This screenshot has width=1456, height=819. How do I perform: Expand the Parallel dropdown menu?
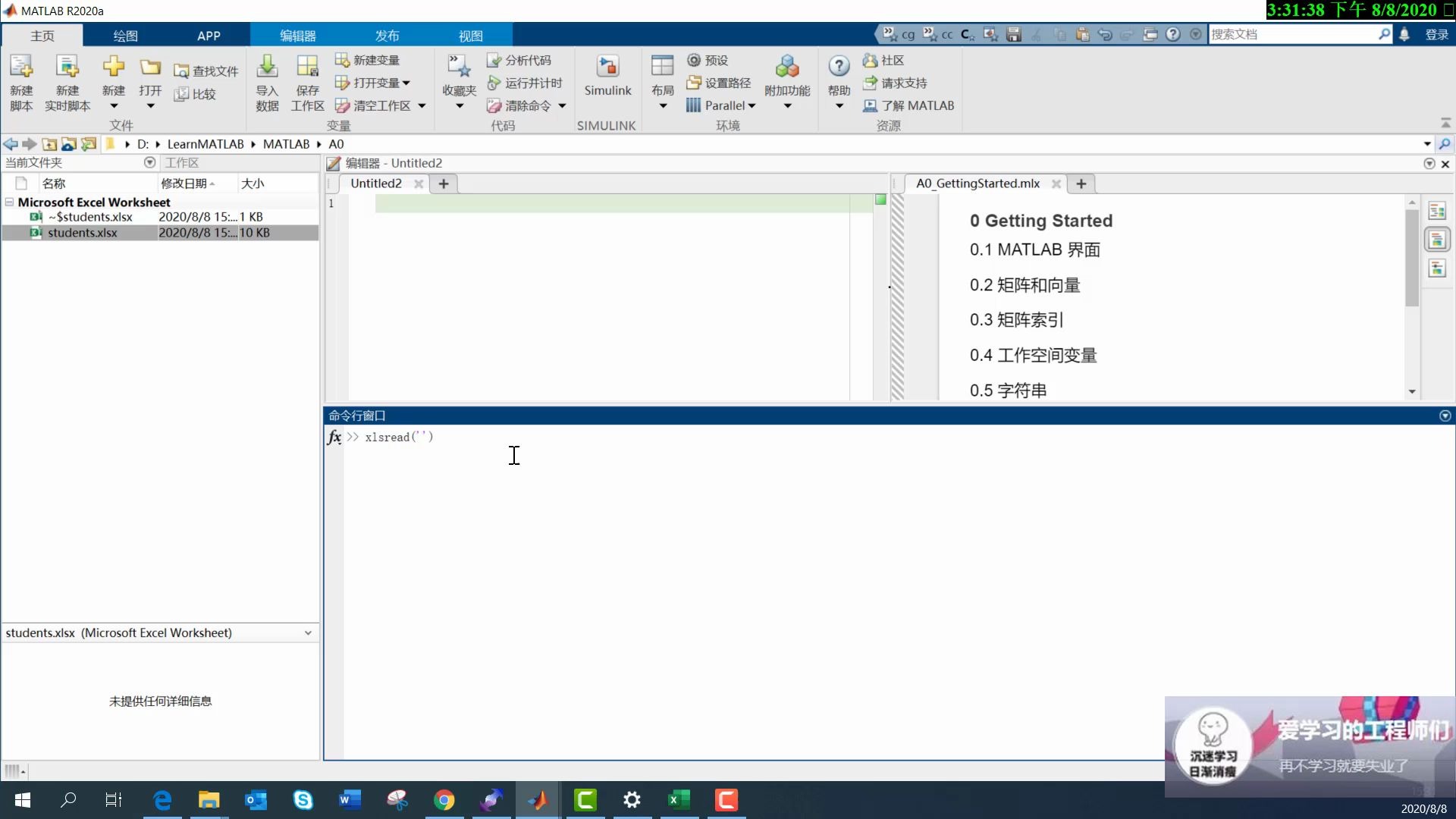(752, 106)
